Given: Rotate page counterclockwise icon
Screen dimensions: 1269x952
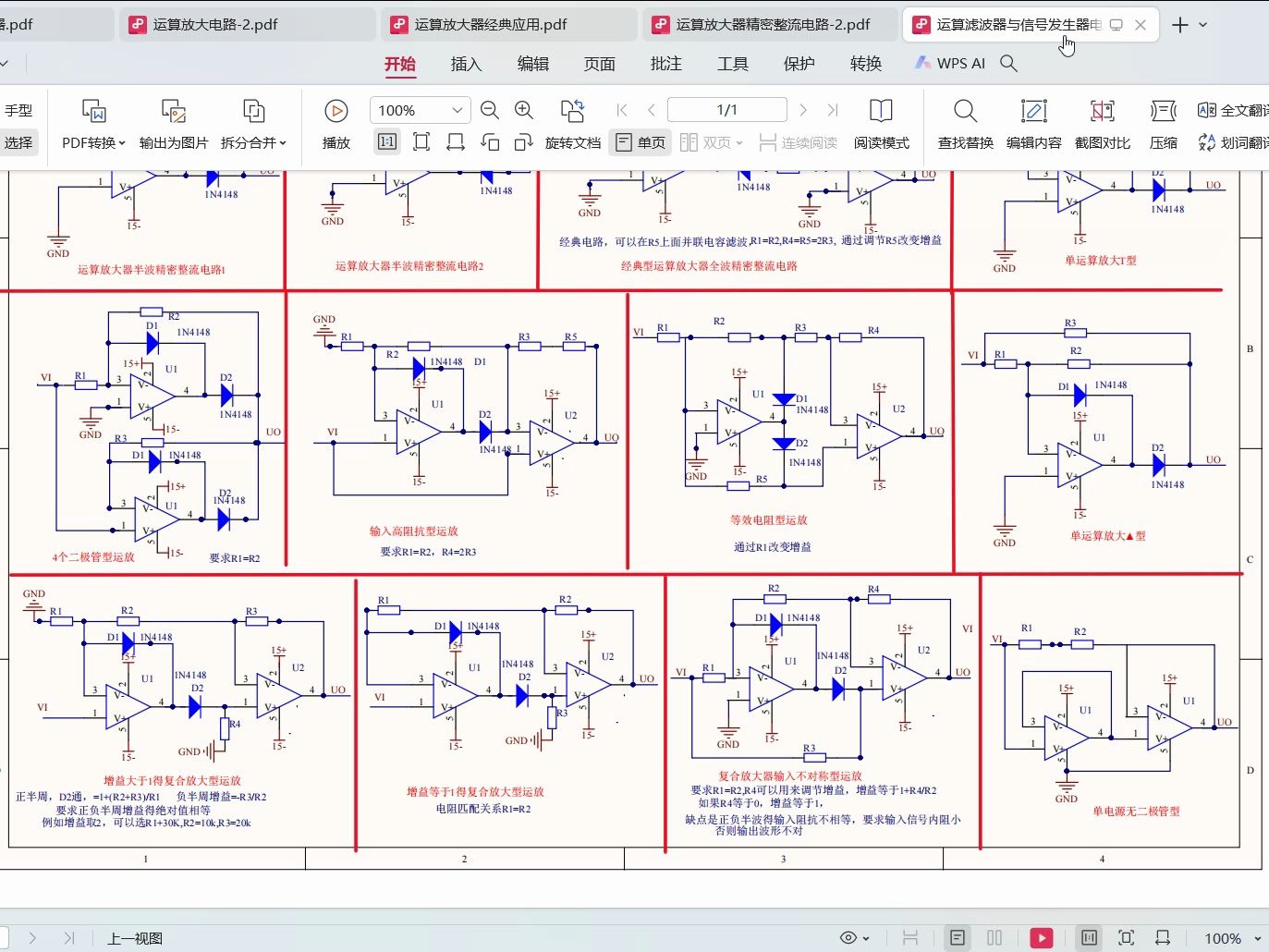Looking at the screenshot, I should point(490,142).
